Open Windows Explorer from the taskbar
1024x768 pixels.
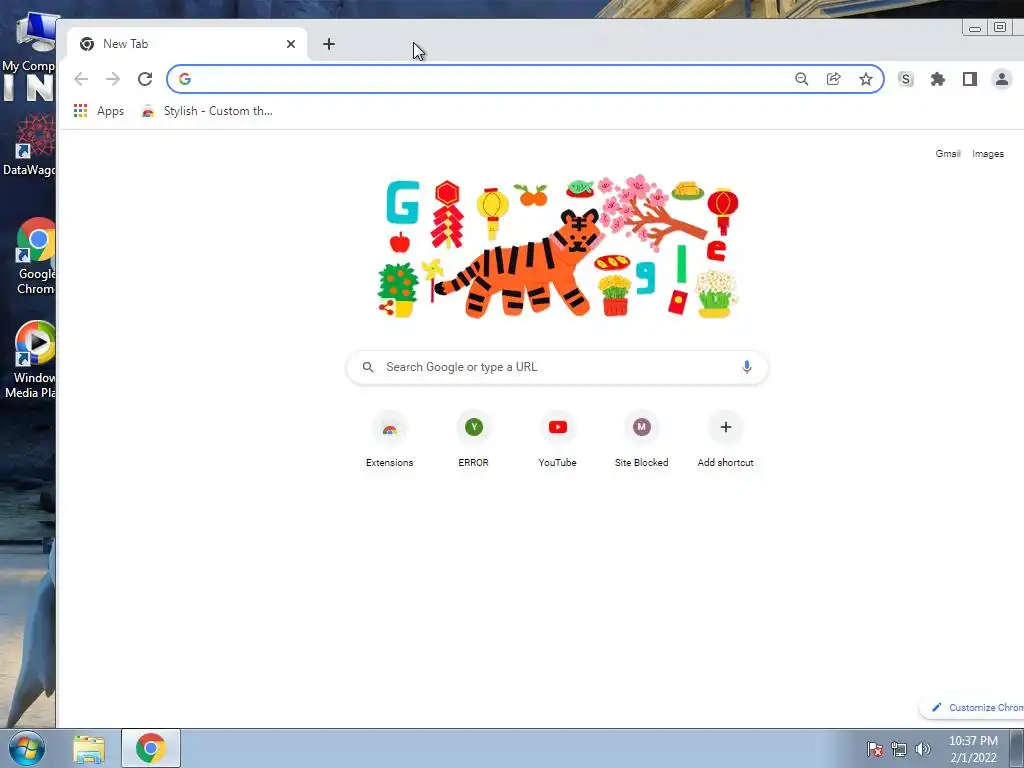89,748
